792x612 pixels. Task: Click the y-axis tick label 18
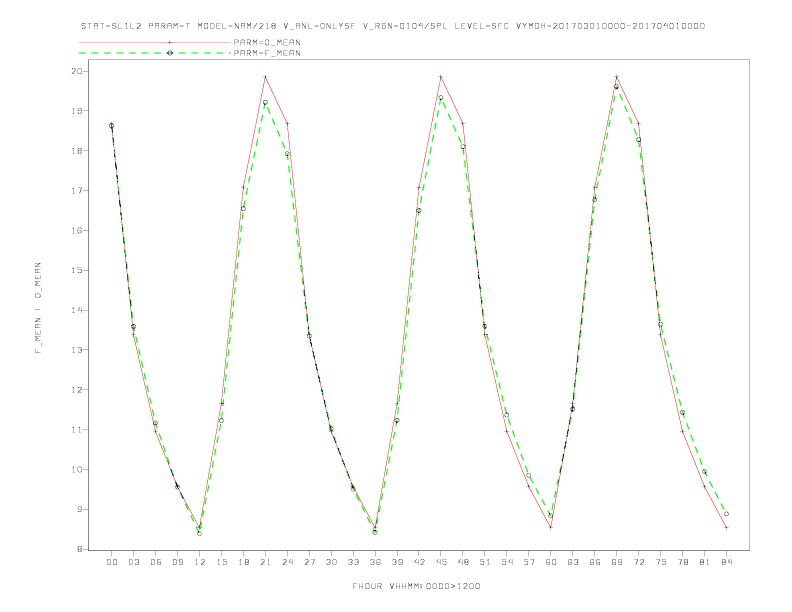[x=76, y=150]
